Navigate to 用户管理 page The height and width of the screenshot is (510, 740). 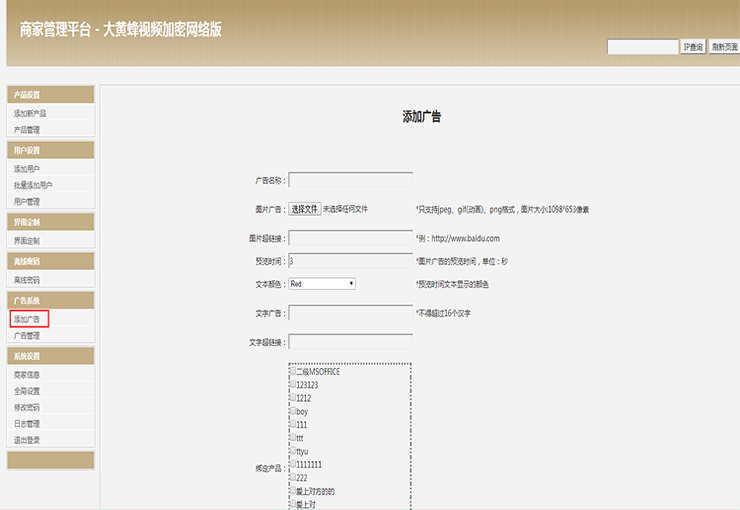coord(27,201)
